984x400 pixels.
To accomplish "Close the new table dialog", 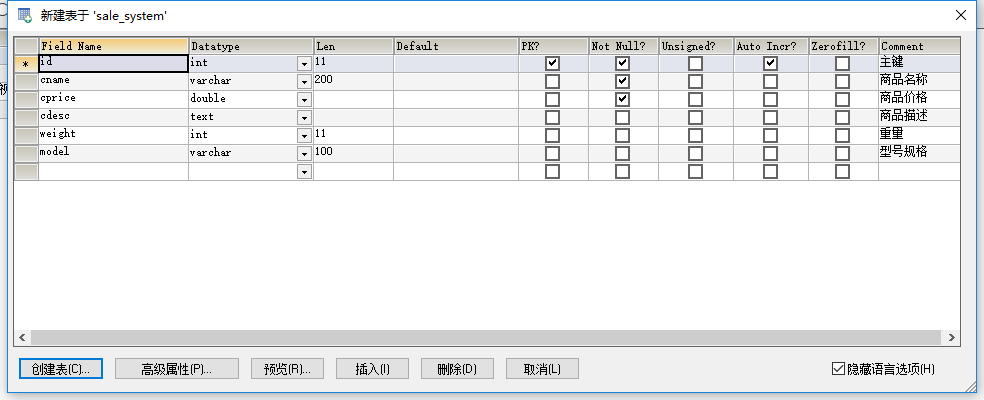I will pyautogui.click(x=960, y=16).
